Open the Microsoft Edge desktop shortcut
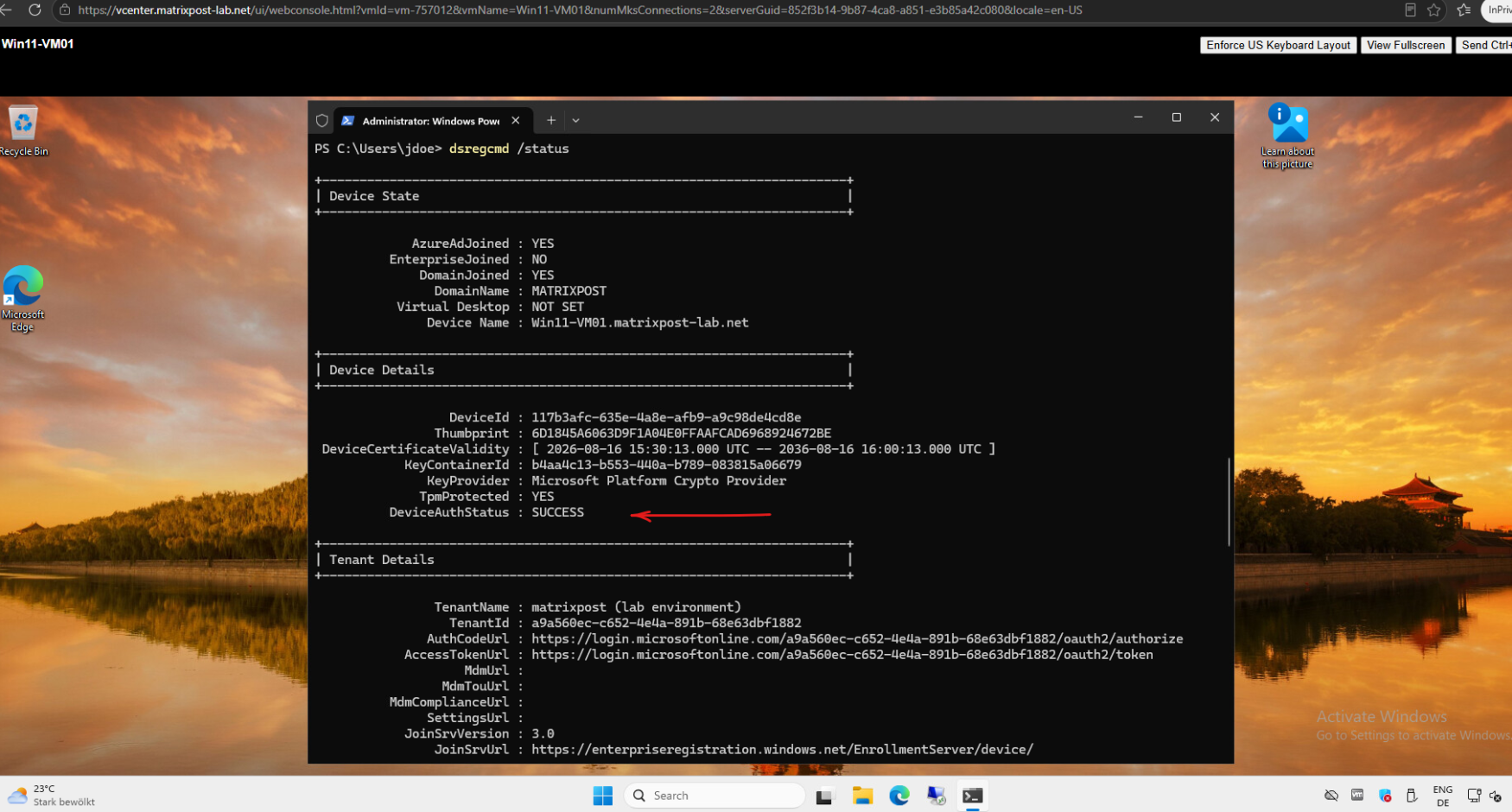Image resolution: width=1512 pixels, height=812 pixels. click(x=22, y=298)
